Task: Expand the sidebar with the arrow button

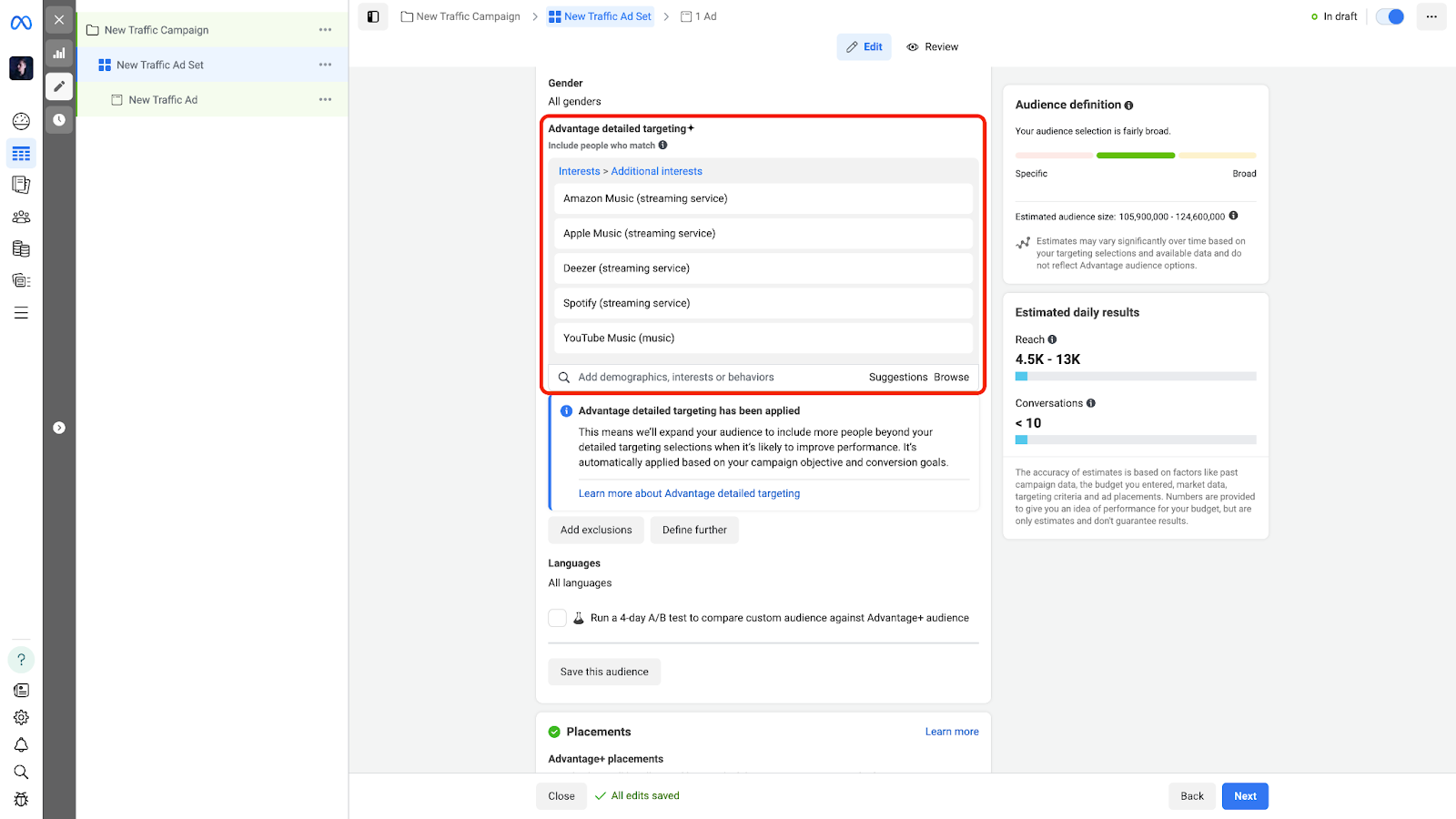Action: pyautogui.click(x=59, y=428)
